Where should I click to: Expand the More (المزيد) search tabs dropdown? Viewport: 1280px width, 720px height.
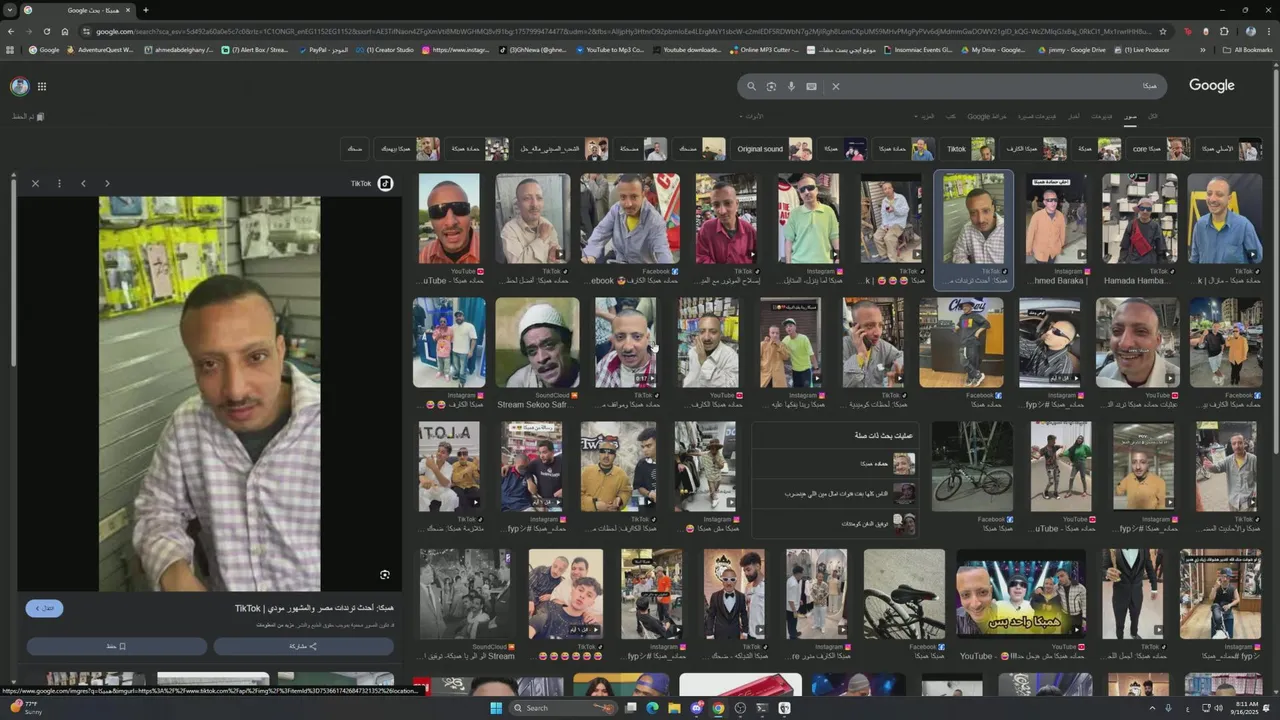click(926, 117)
